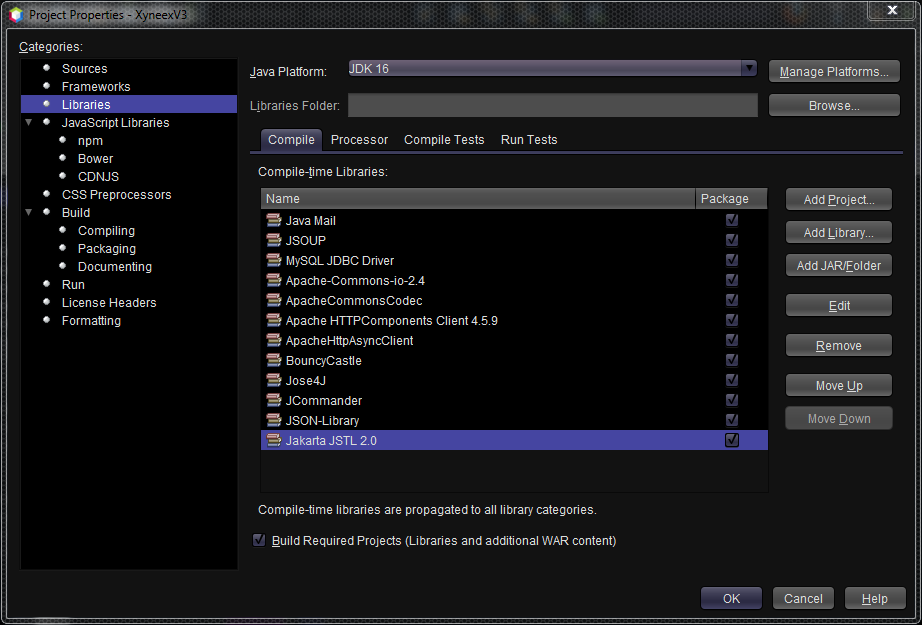
Task: Click the Libraries Folder input field
Action: (552, 105)
